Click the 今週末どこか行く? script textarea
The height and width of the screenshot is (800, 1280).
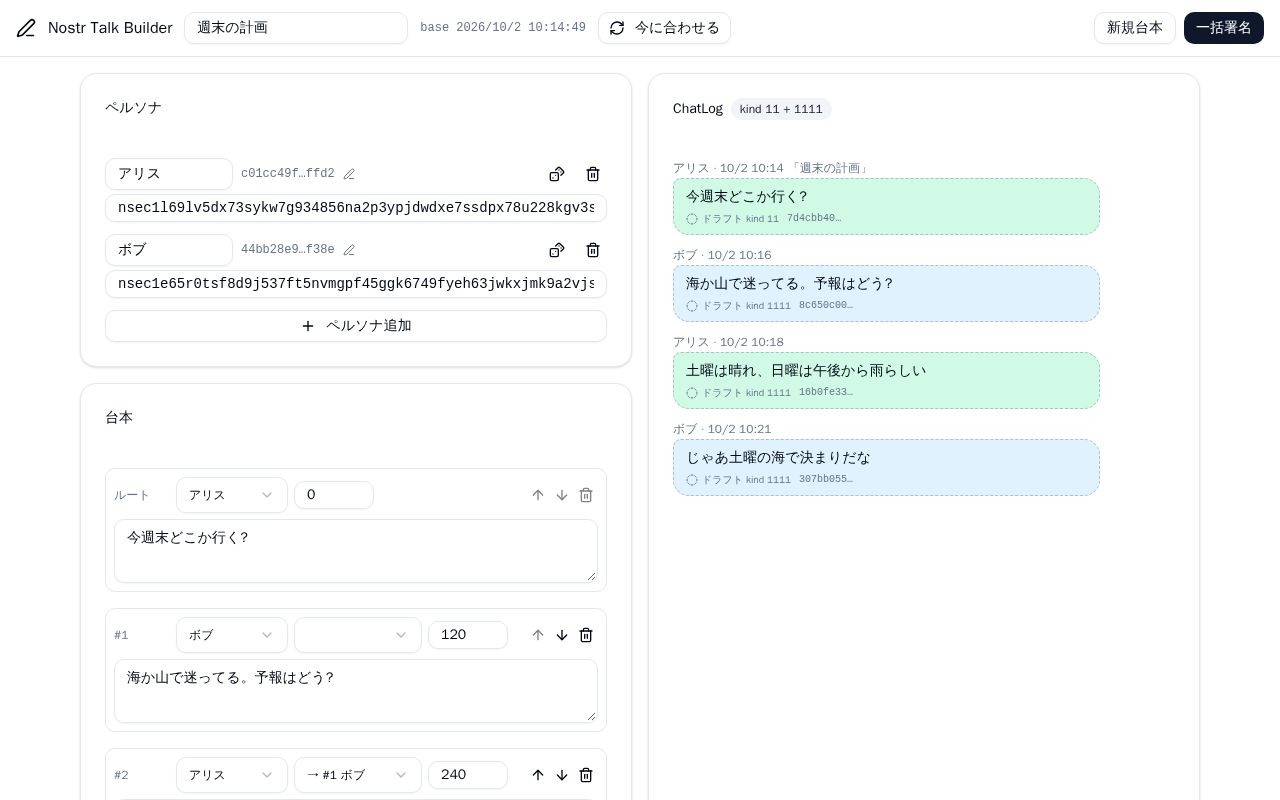click(356, 551)
